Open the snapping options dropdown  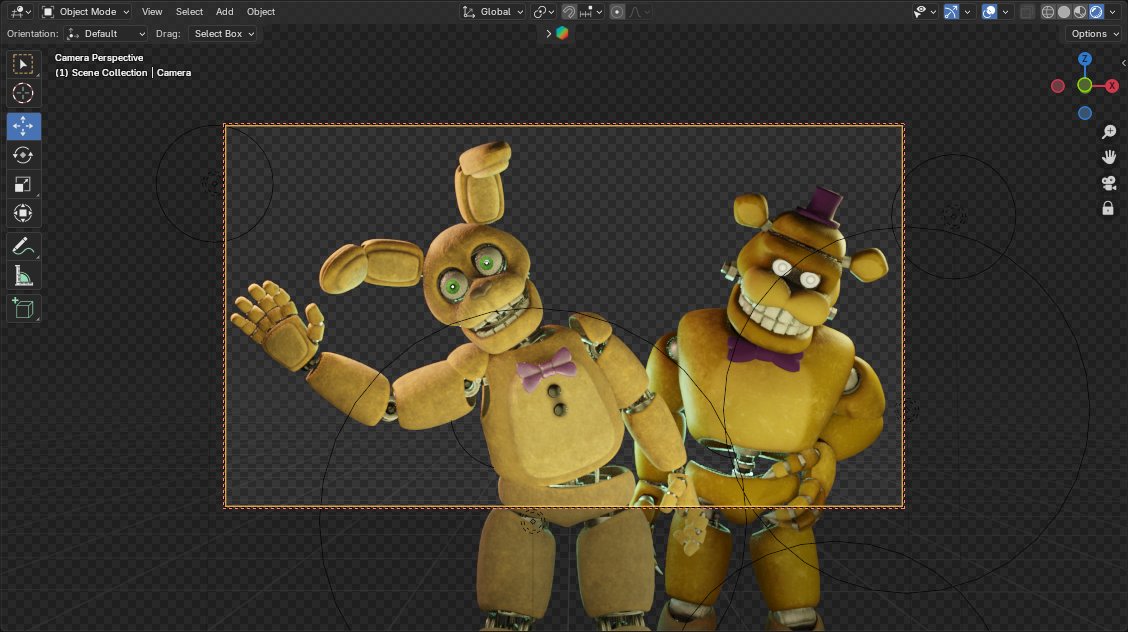pyautogui.click(x=591, y=12)
